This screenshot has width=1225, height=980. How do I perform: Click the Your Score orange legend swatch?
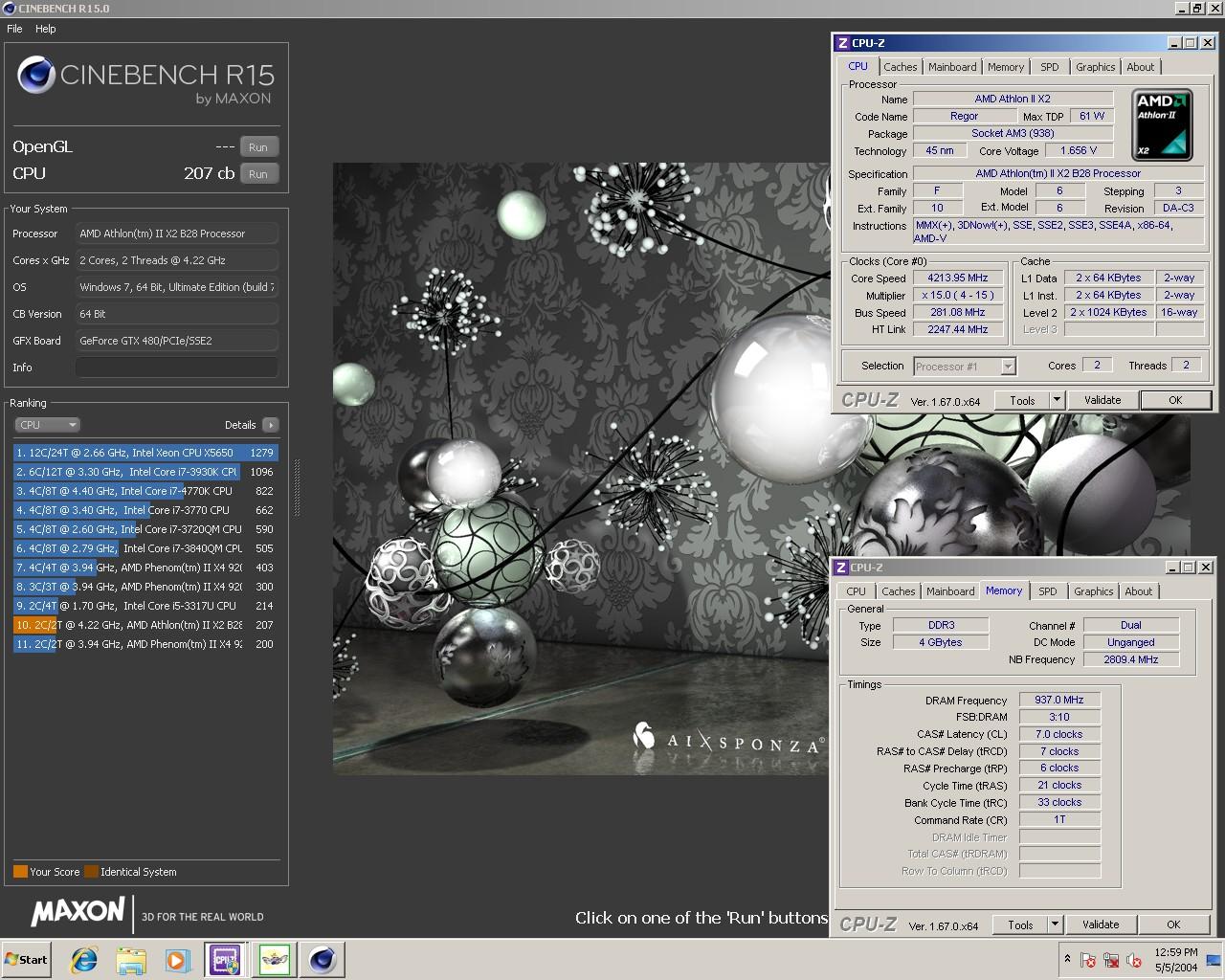tap(20, 872)
